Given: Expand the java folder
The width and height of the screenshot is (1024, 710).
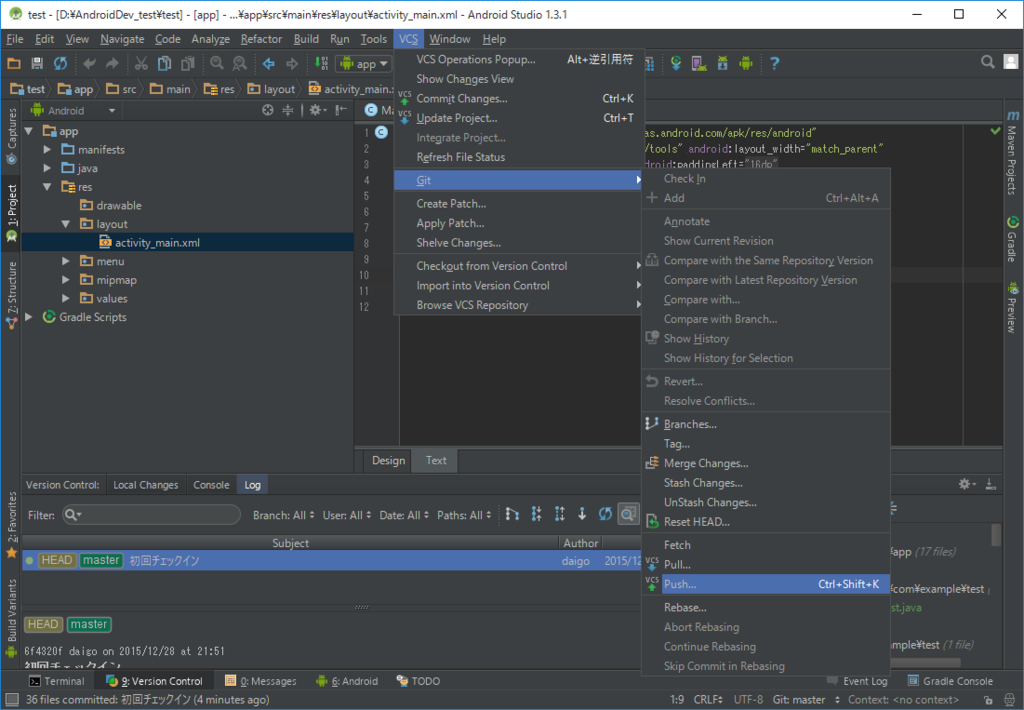Looking at the screenshot, I should coord(47,168).
